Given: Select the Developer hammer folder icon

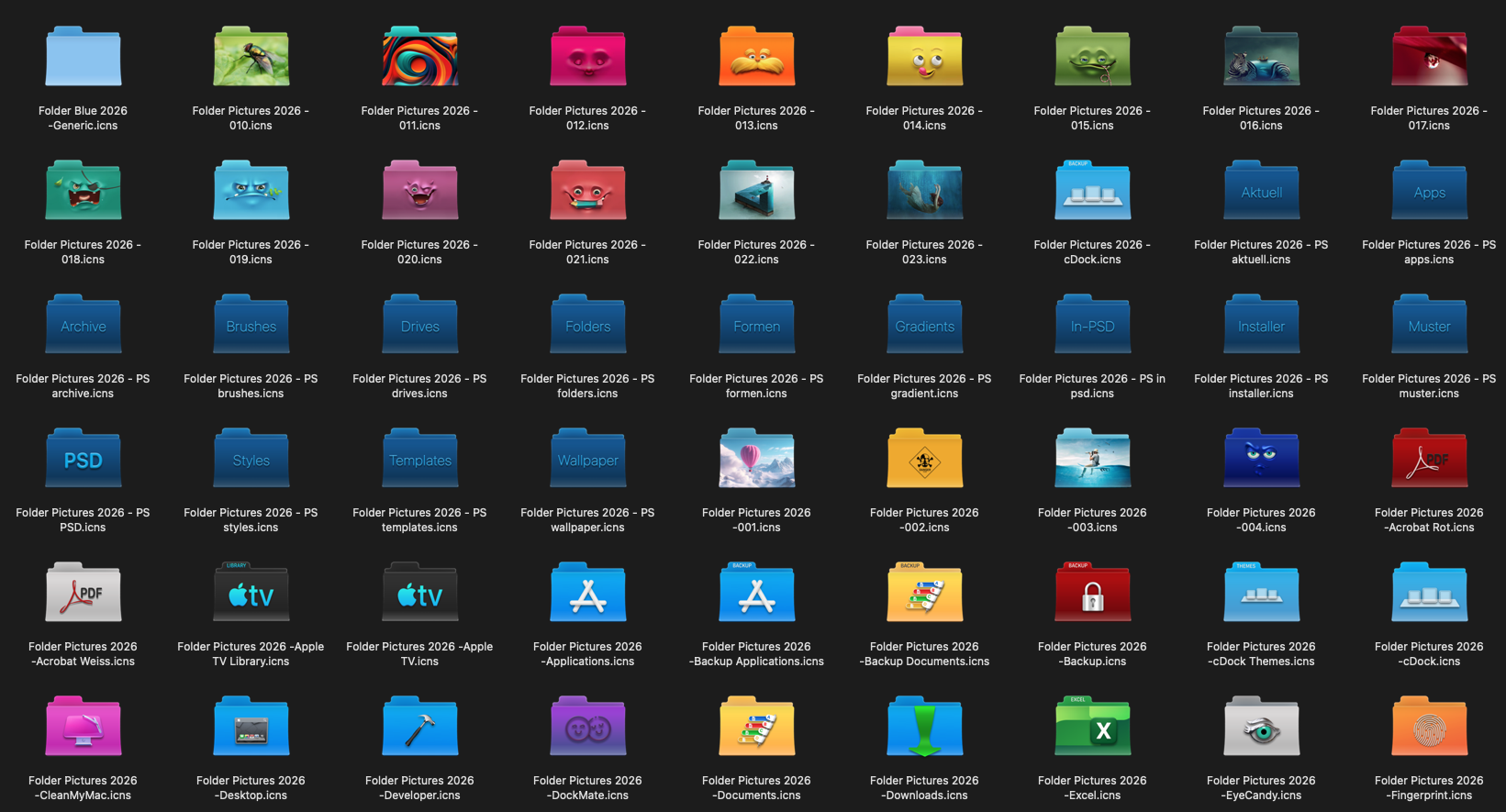Looking at the screenshot, I should pos(419,728).
